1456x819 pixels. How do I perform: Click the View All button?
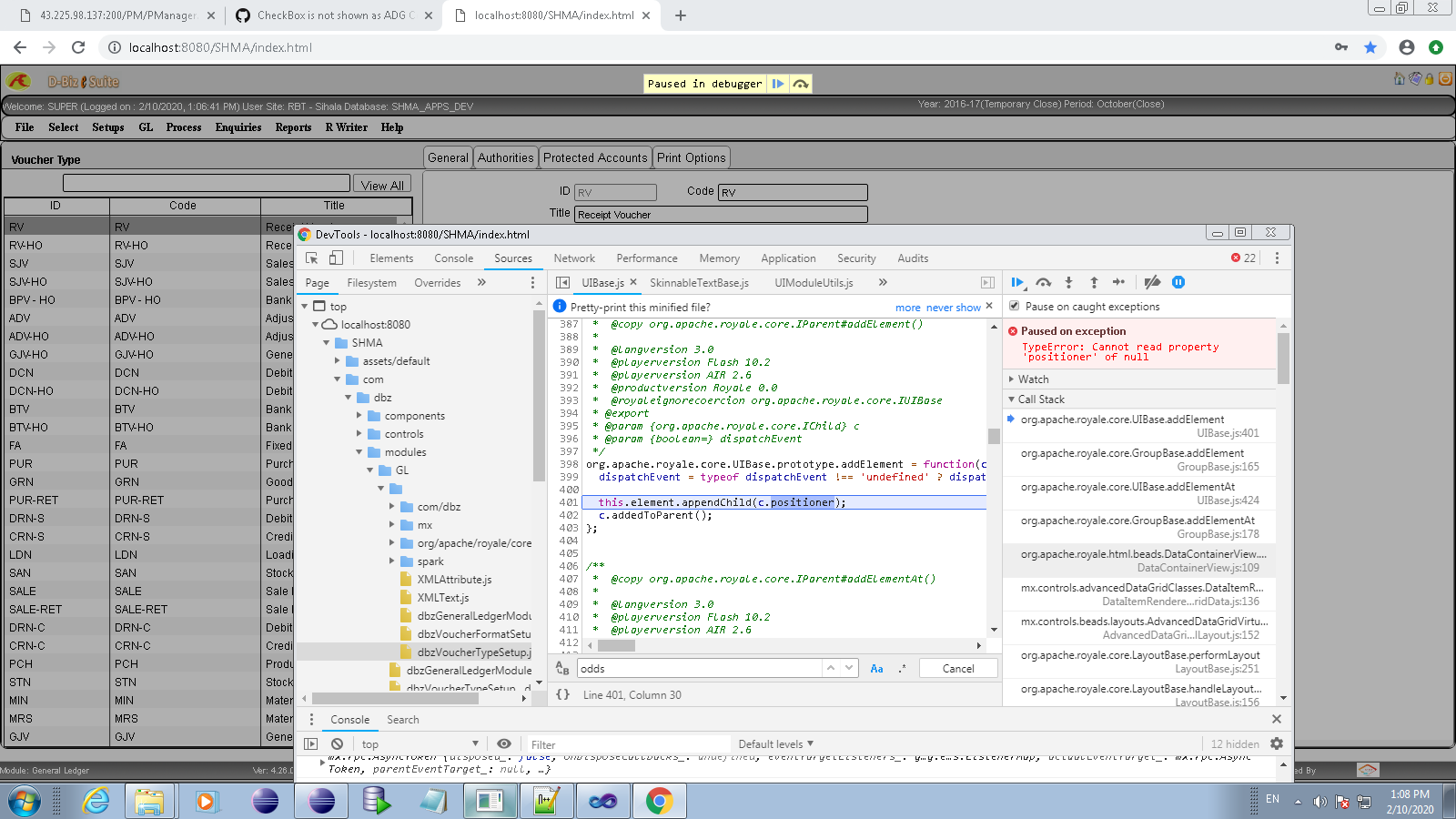(x=382, y=185)
